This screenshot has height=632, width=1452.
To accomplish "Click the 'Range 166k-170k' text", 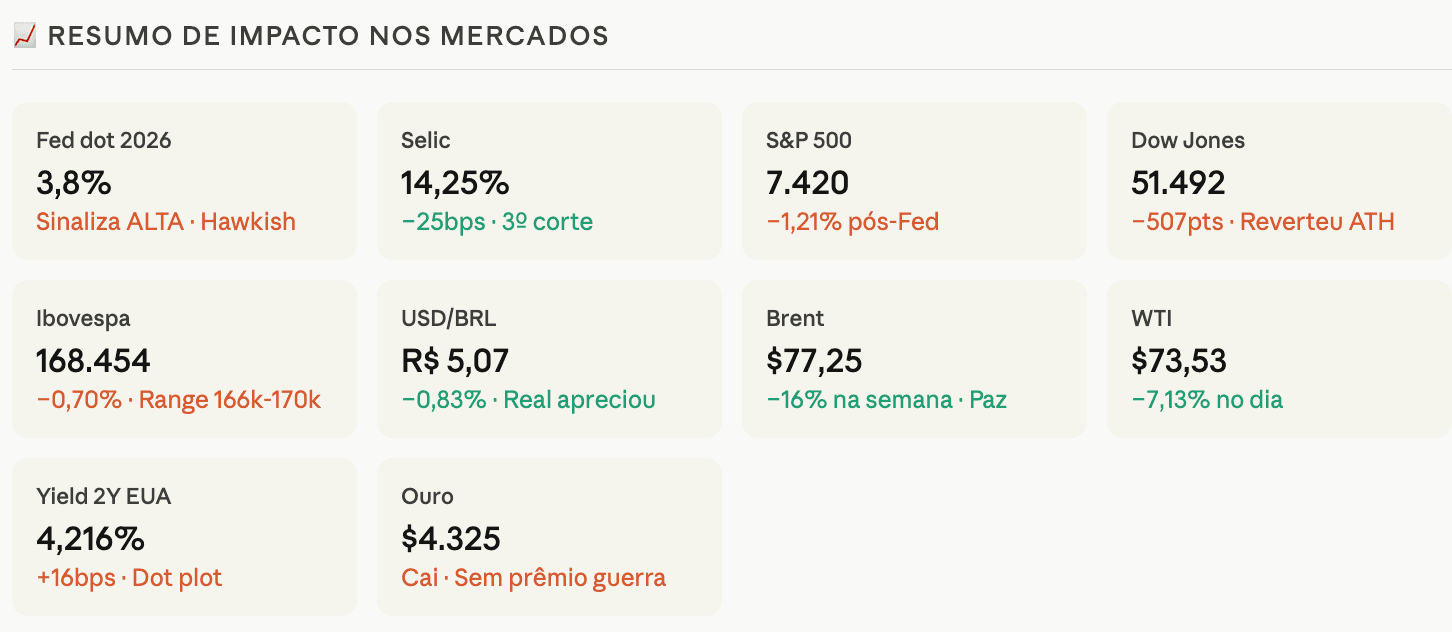I will tap(230, 400).
